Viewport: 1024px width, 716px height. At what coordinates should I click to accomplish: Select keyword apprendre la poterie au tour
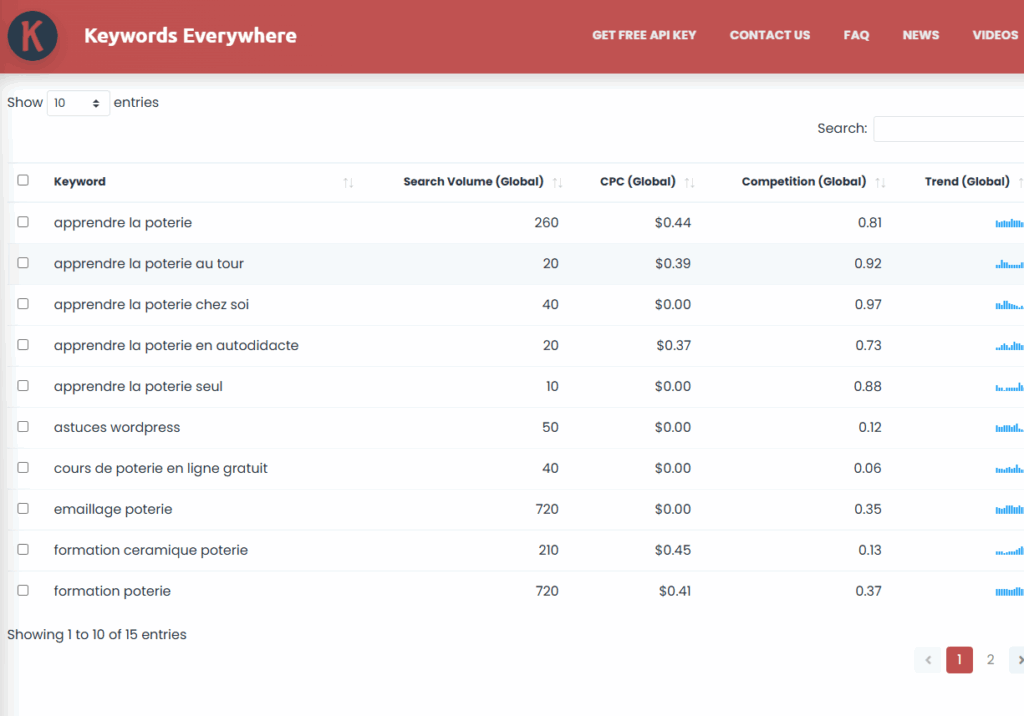[149, 264]
